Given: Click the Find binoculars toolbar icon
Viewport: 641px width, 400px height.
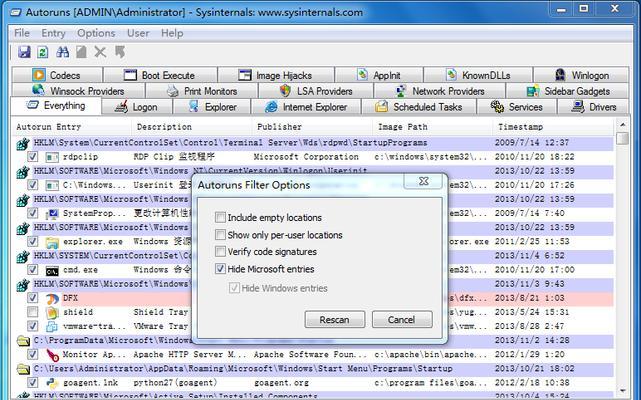Looking at the screenshot, I should 63,52.
